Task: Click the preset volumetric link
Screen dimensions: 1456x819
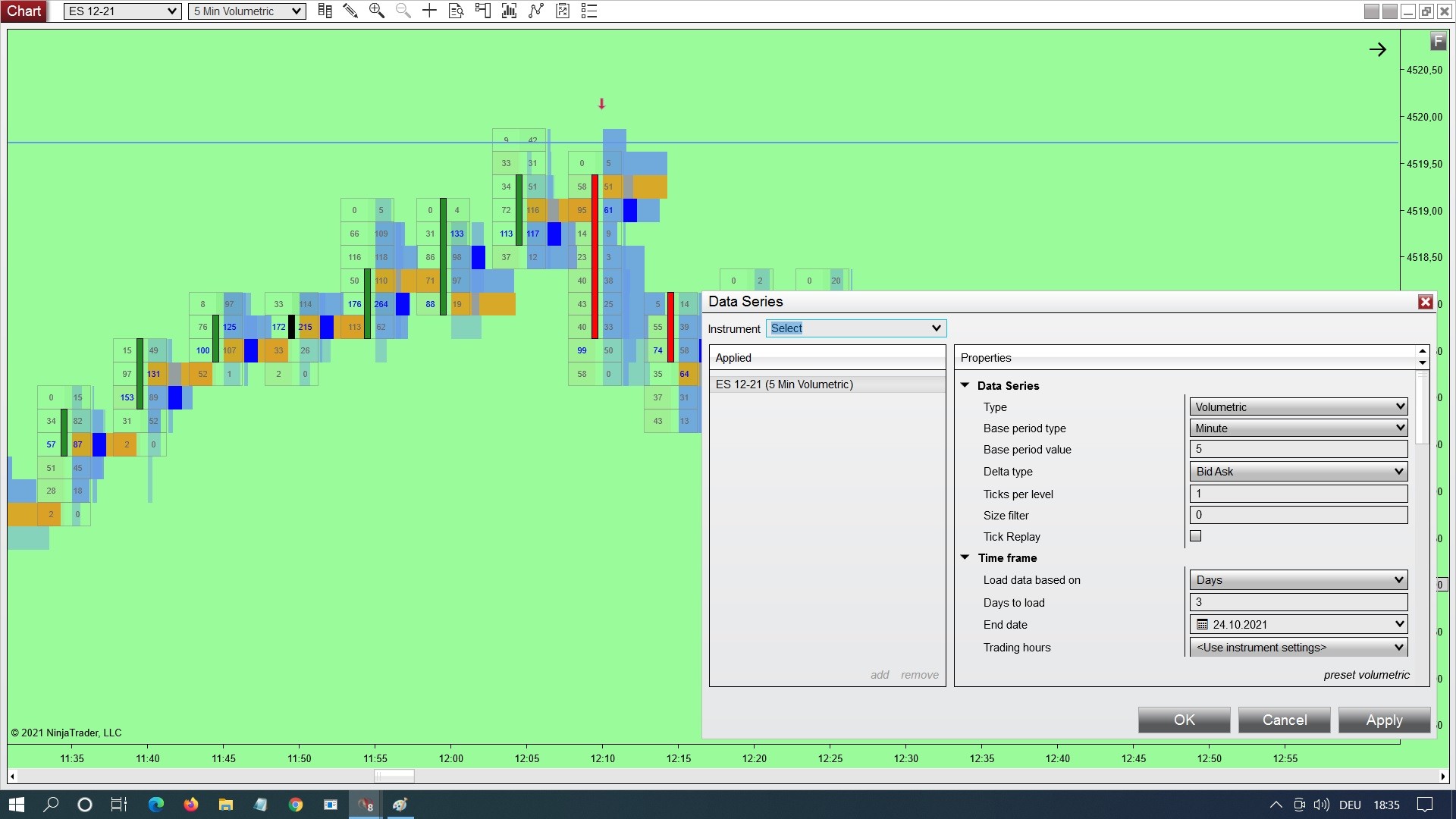Action: click(x=1367, y=675)
